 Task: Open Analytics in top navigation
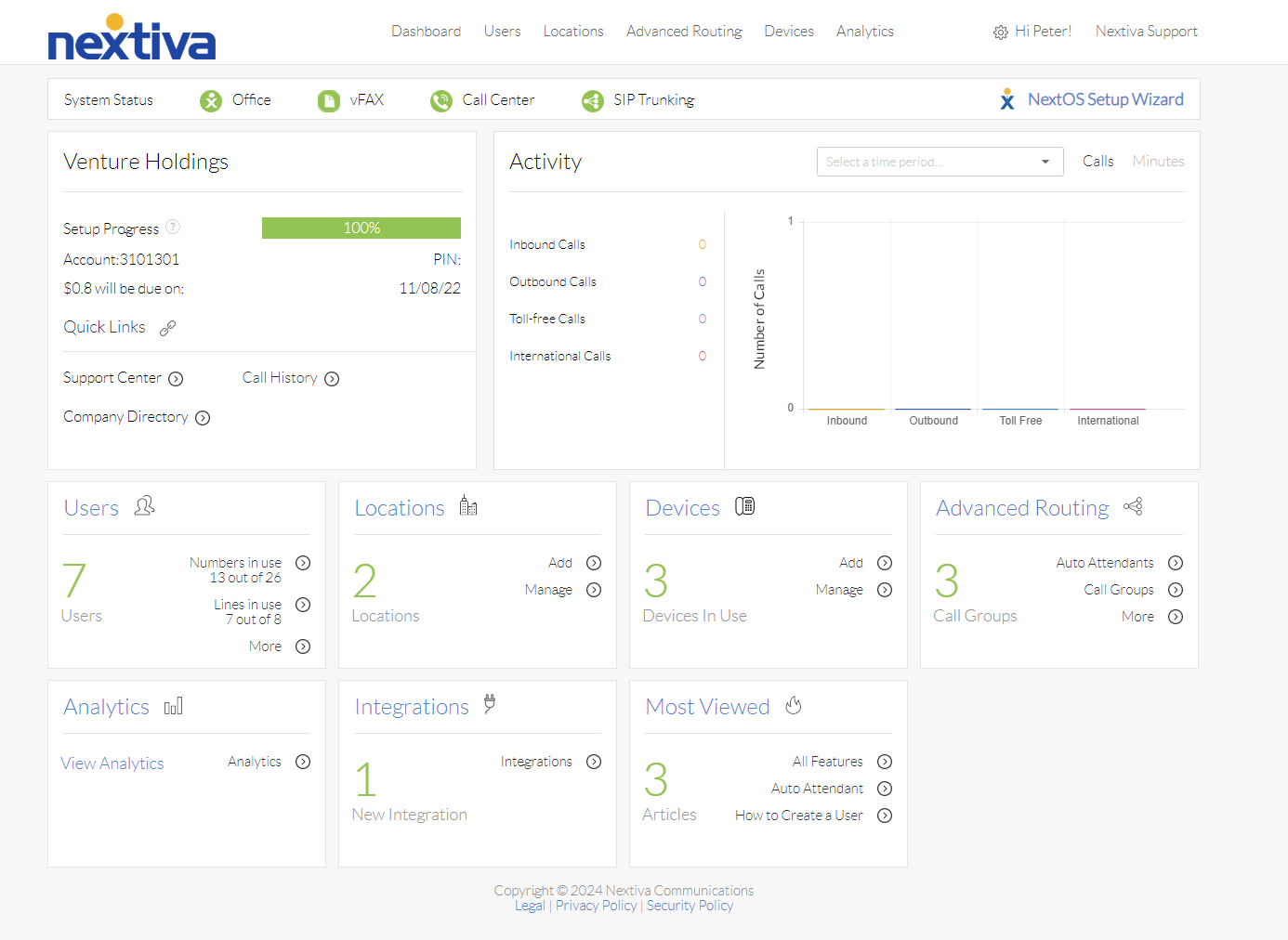[x=865, y=32]
